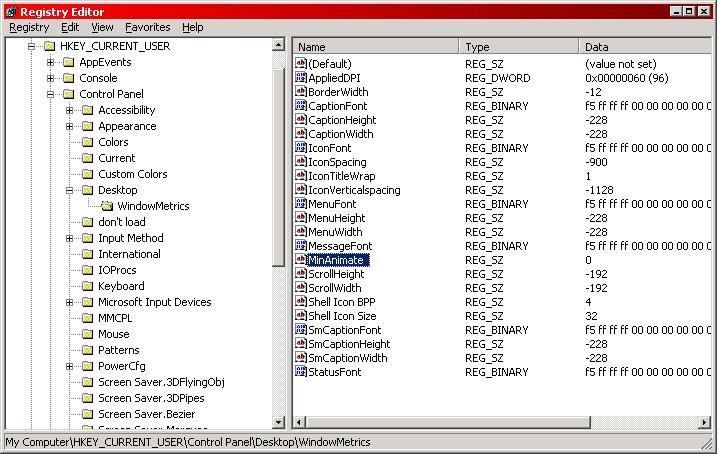Viewport: 717px width, 454px height.
Task: Select the IconTitleWrap value name
Action: [x=342, y=176]
